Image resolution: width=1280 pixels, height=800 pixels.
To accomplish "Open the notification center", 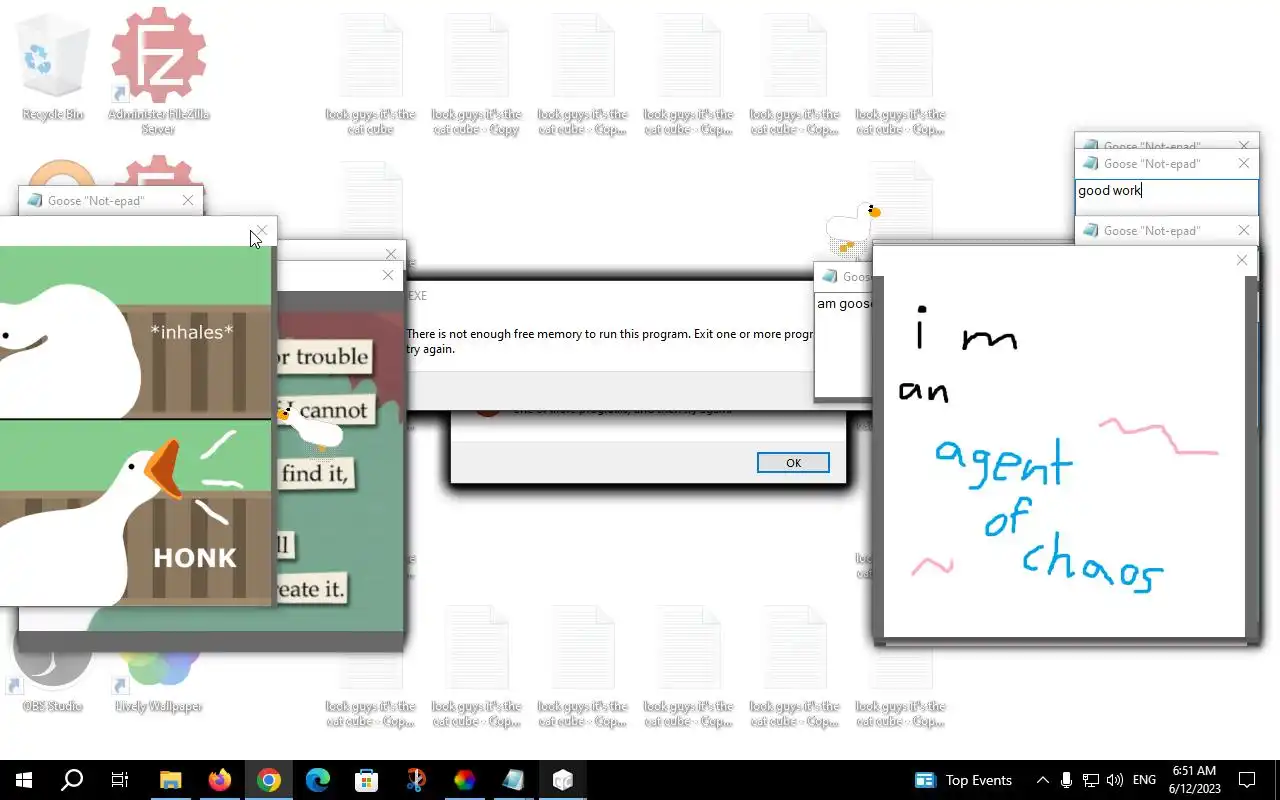I will click(x=1247, y=780).
